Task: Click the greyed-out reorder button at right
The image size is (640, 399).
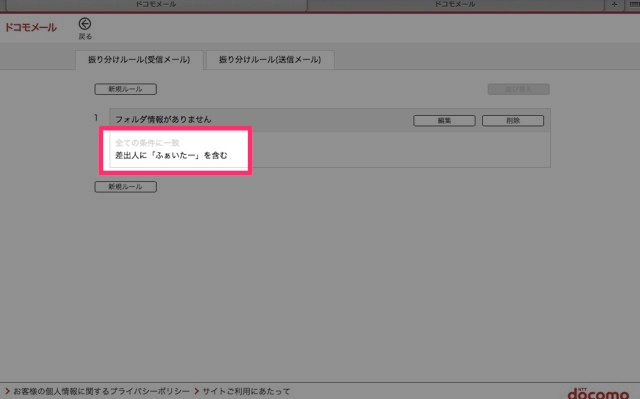Action: (x=519, y=89)
